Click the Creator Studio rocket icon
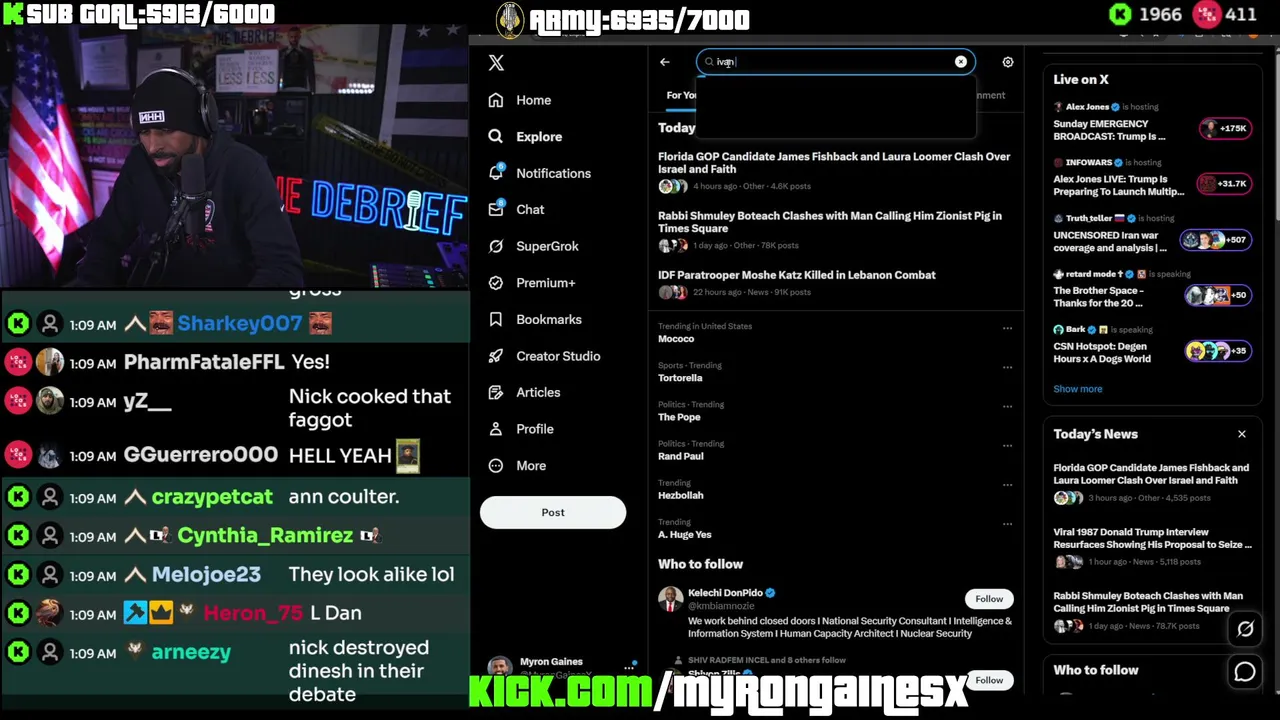 click(x=496, y=356)
